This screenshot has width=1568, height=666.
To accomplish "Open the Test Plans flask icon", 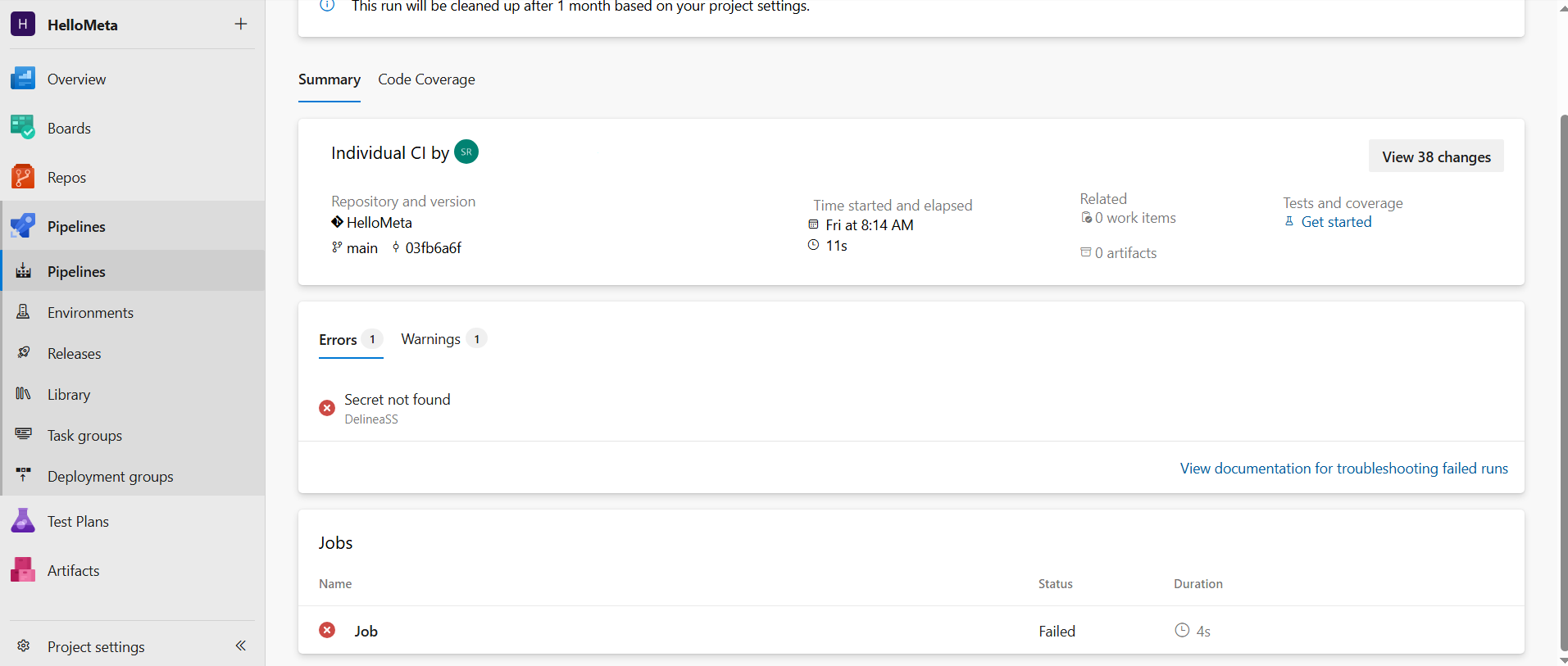I will point(23,521).
